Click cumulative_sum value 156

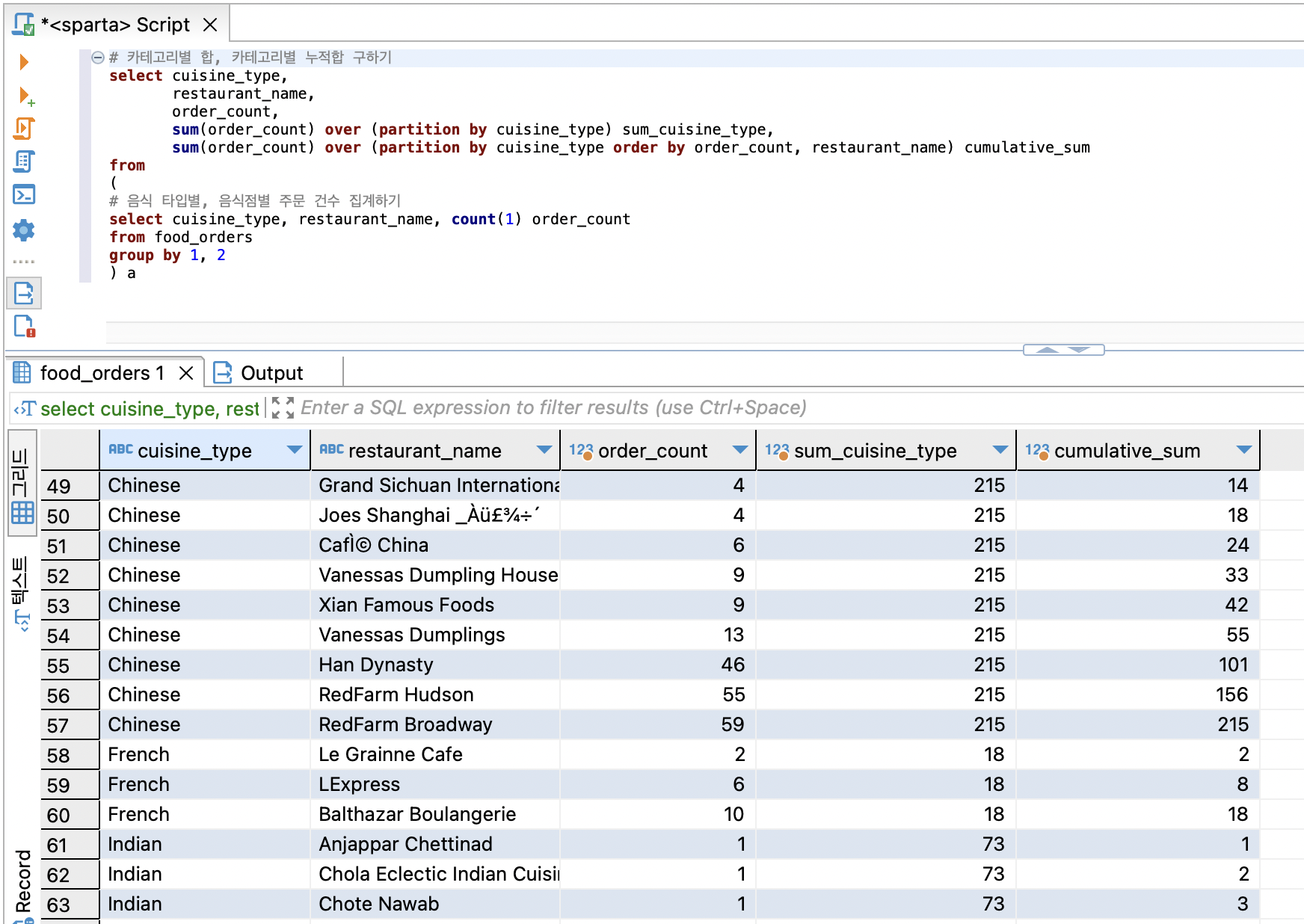1138,694
